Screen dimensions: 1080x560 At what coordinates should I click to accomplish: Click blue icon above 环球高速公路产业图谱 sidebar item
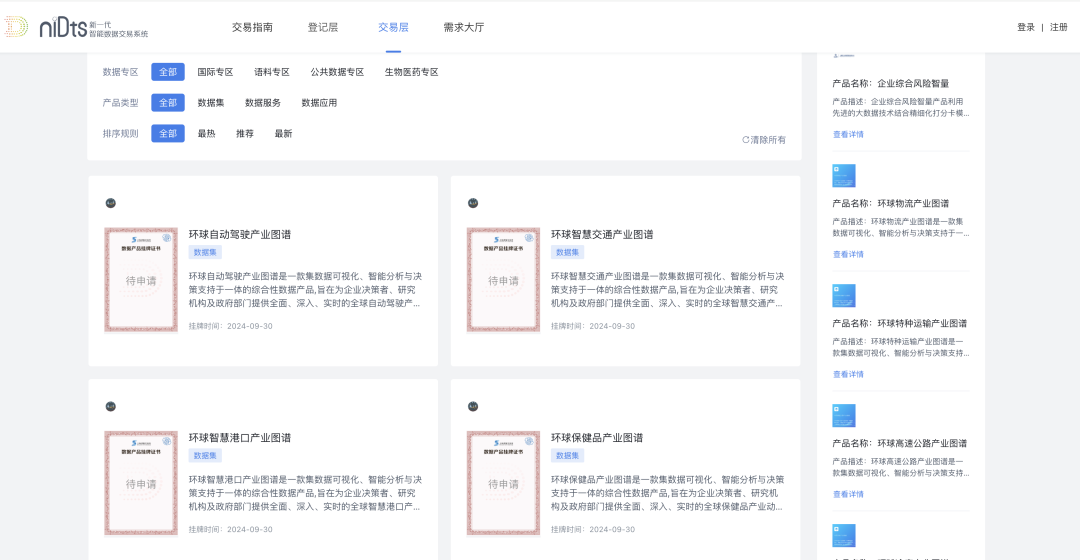pos(844,416)
